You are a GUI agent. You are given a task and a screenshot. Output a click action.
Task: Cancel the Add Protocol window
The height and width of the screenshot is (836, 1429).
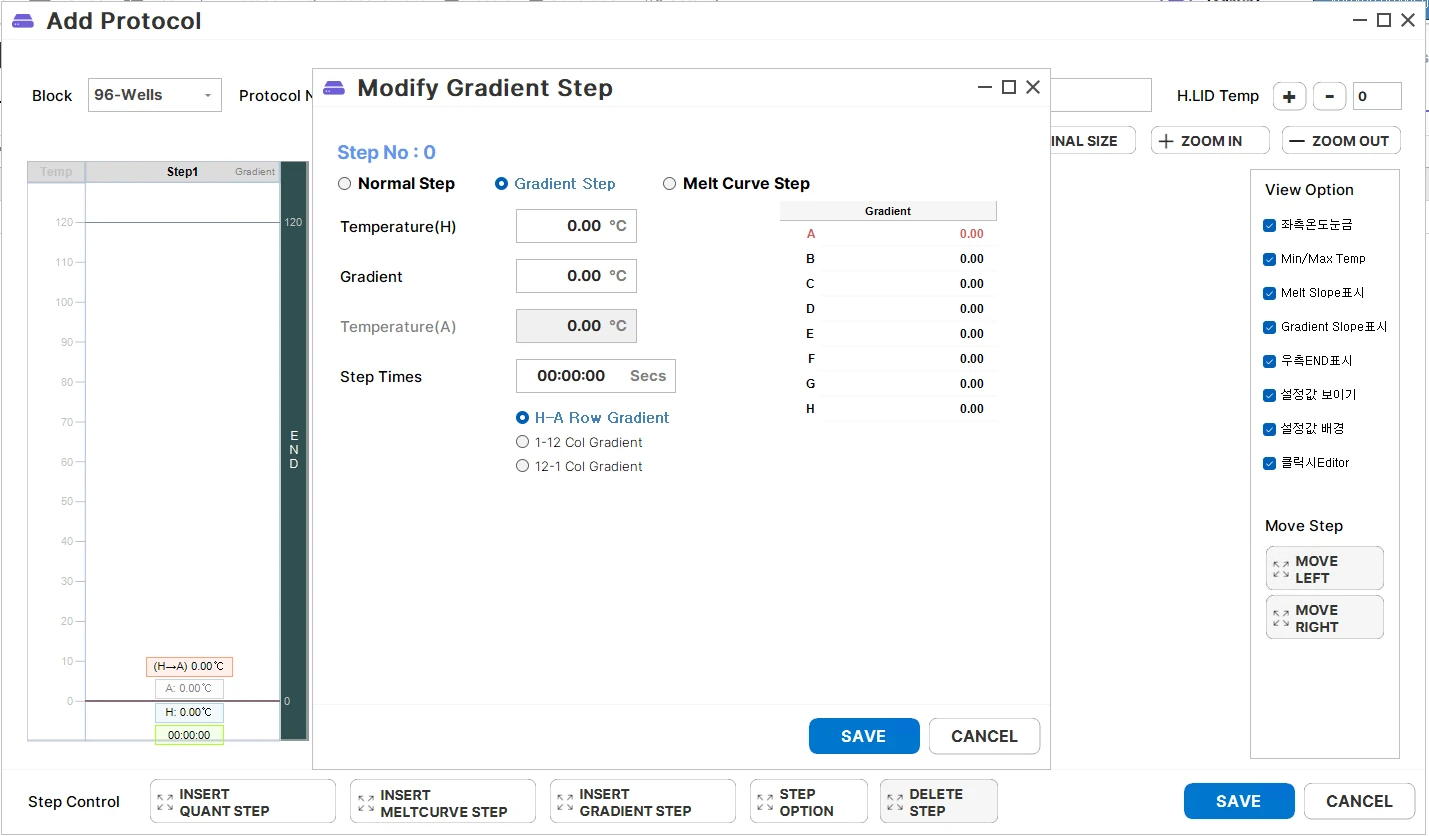coord(1359,801)
